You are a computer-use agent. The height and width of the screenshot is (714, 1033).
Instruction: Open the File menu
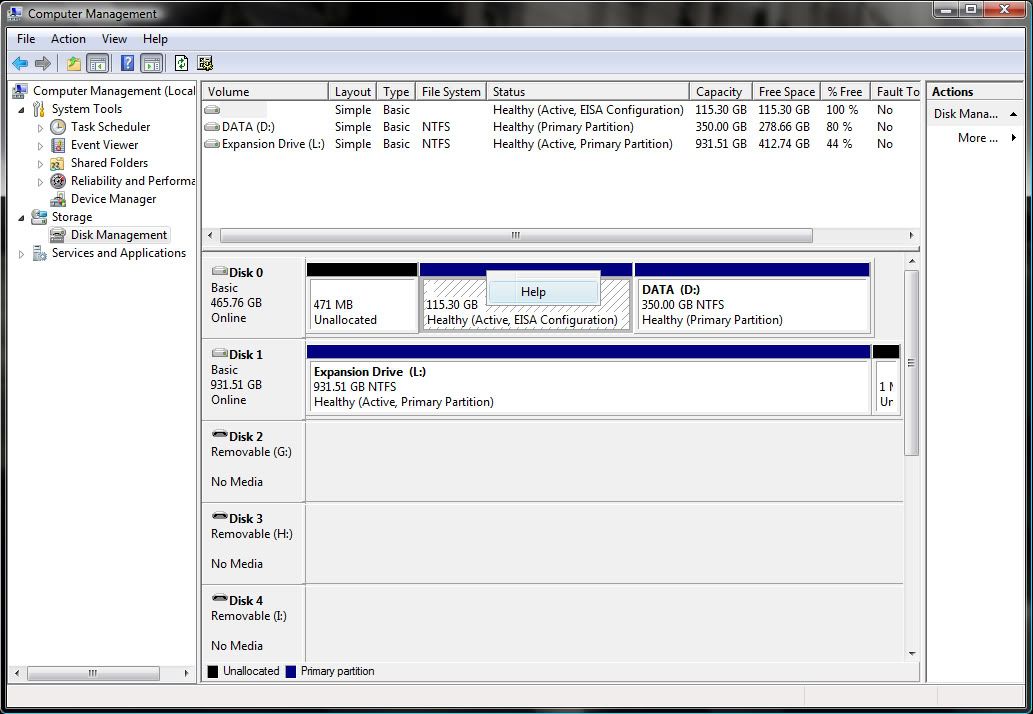pyautogui.click(x=26, y=39)
